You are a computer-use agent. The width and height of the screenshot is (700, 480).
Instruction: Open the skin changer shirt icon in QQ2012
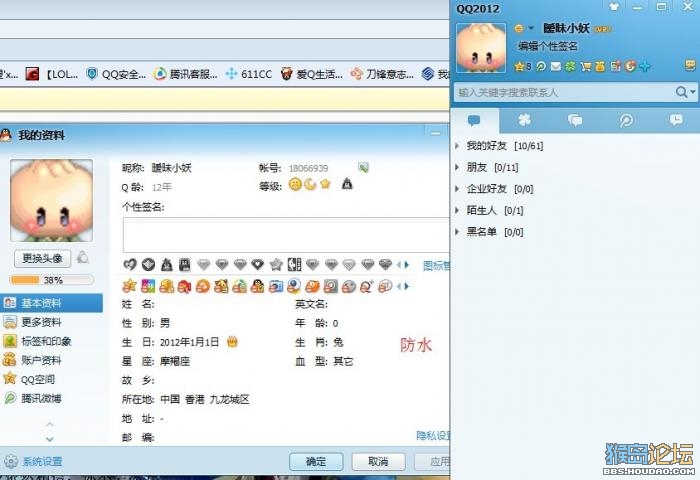click(614, 6)
